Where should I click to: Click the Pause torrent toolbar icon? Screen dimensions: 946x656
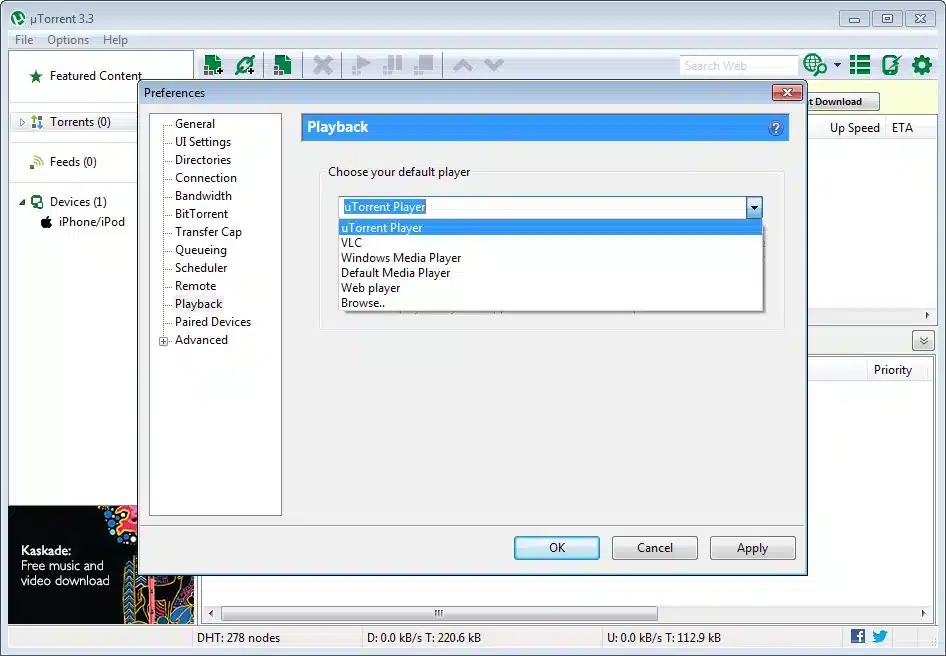(393, 65)
